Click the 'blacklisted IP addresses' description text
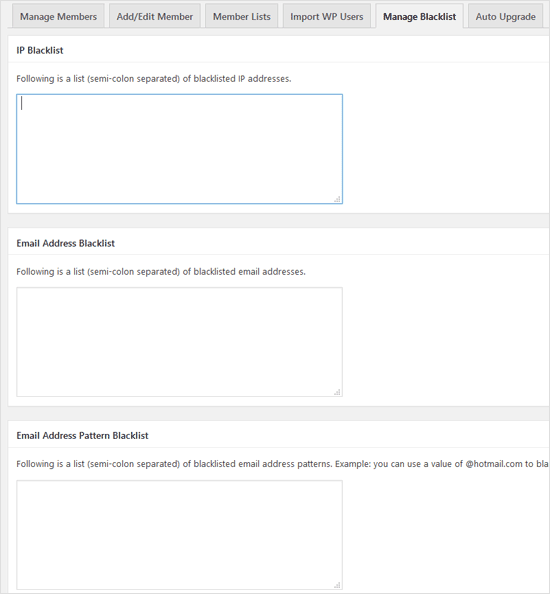 154,79
